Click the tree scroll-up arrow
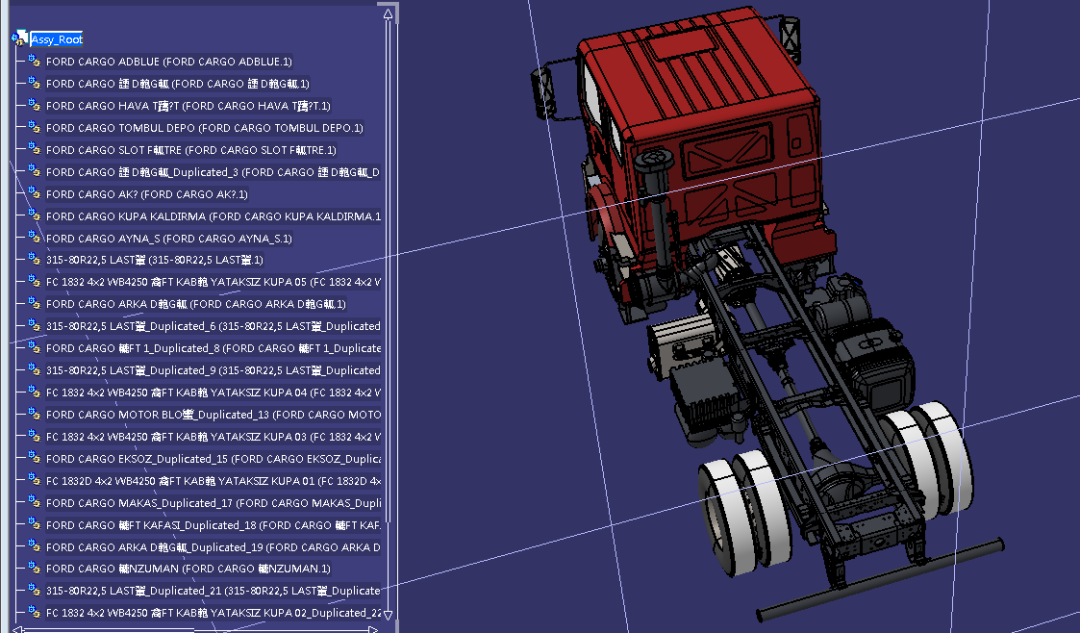 point(388,14)
